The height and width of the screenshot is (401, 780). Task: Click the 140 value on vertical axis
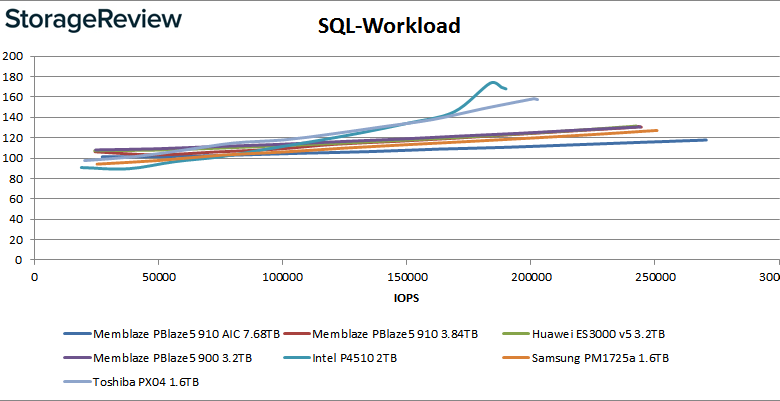(x=13, y=117)
